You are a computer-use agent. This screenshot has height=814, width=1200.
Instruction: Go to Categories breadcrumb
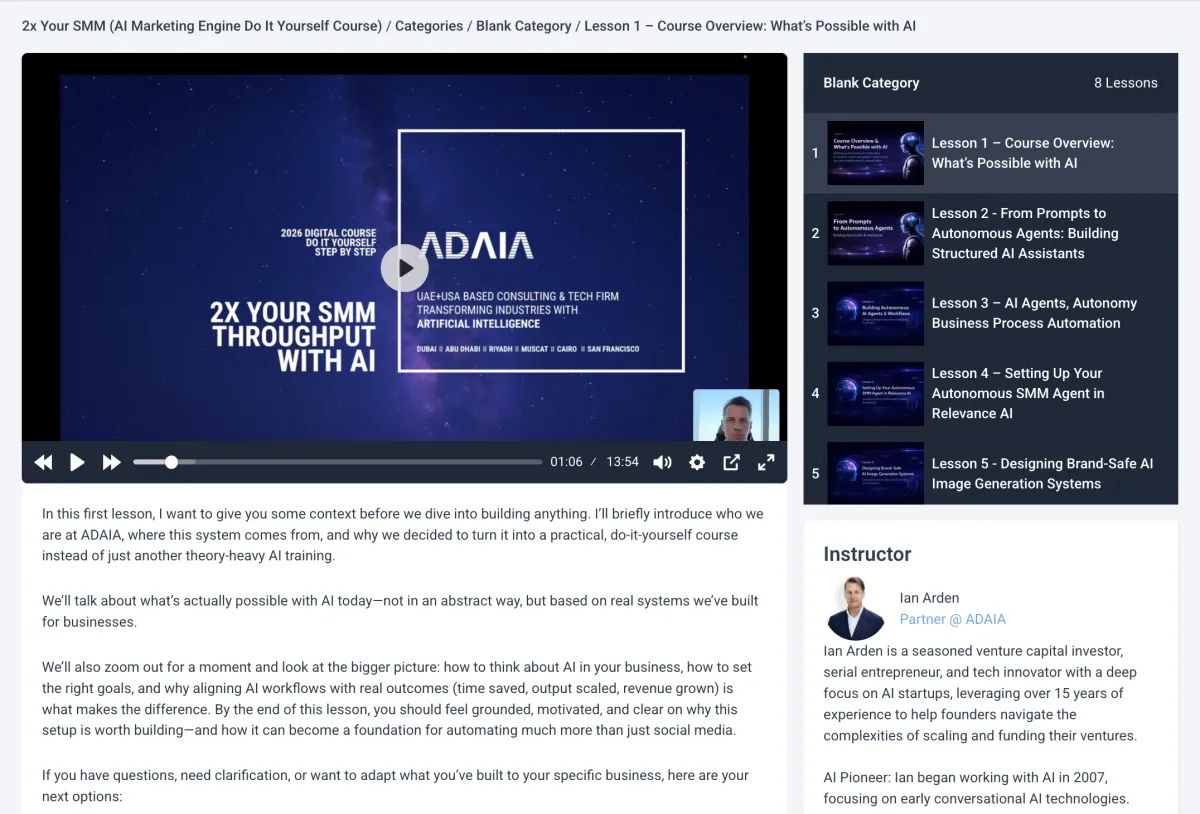pyautogui.click(x=429, y=26)
